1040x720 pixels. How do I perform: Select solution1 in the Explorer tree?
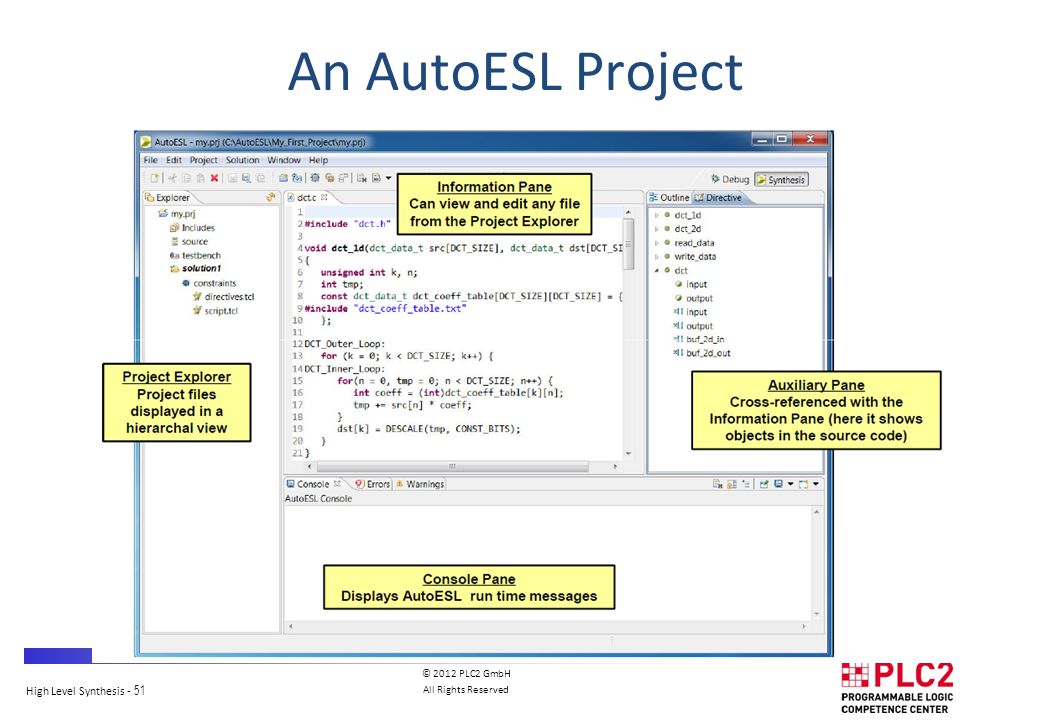196,269
